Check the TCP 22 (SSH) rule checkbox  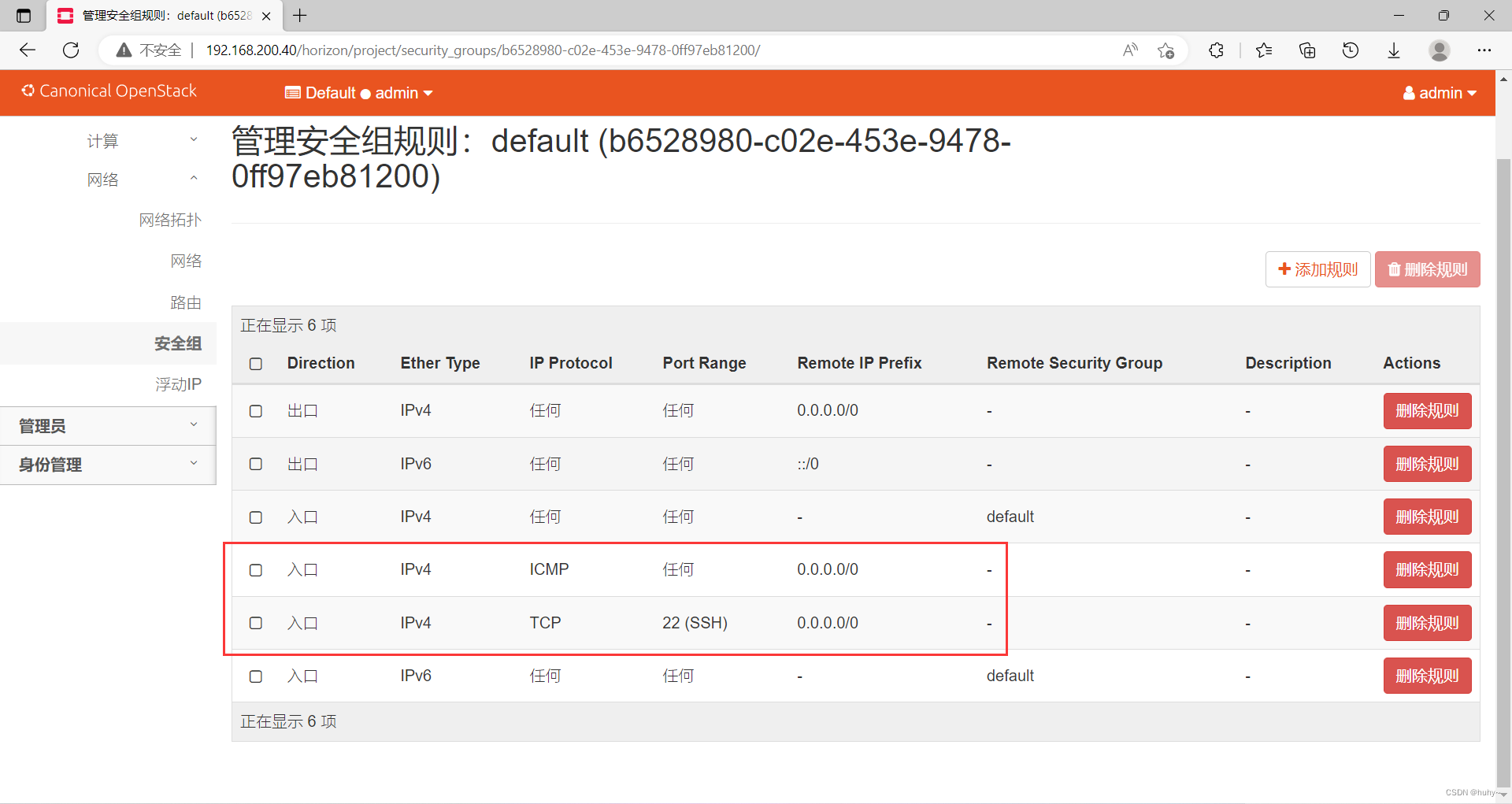[256, 623]
